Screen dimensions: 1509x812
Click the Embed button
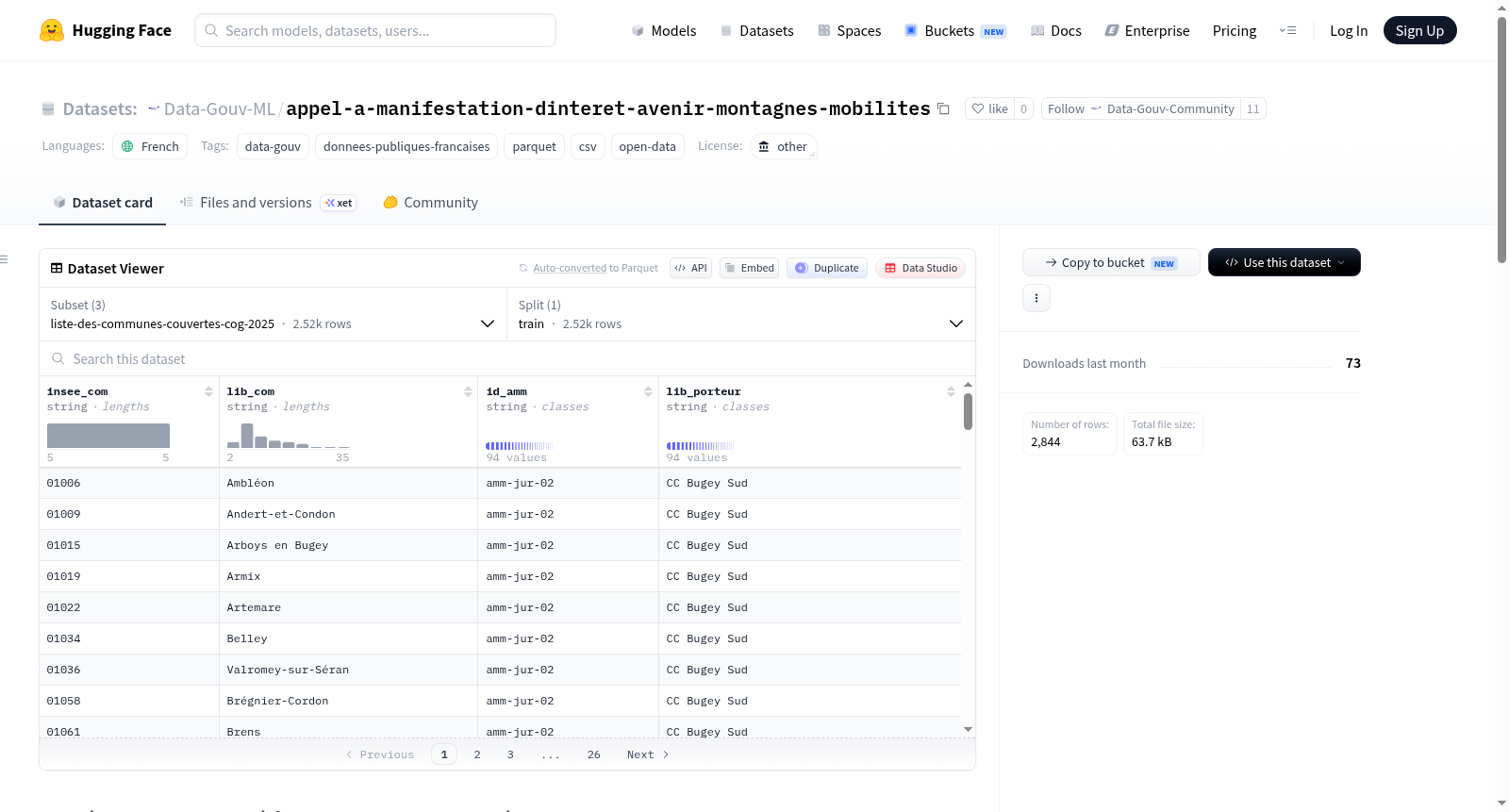751,268
